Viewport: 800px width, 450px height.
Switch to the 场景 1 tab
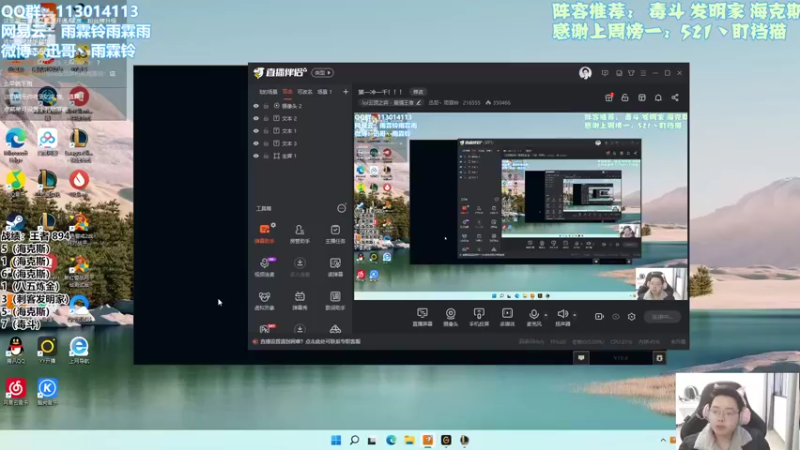click(x=324, y=92)
